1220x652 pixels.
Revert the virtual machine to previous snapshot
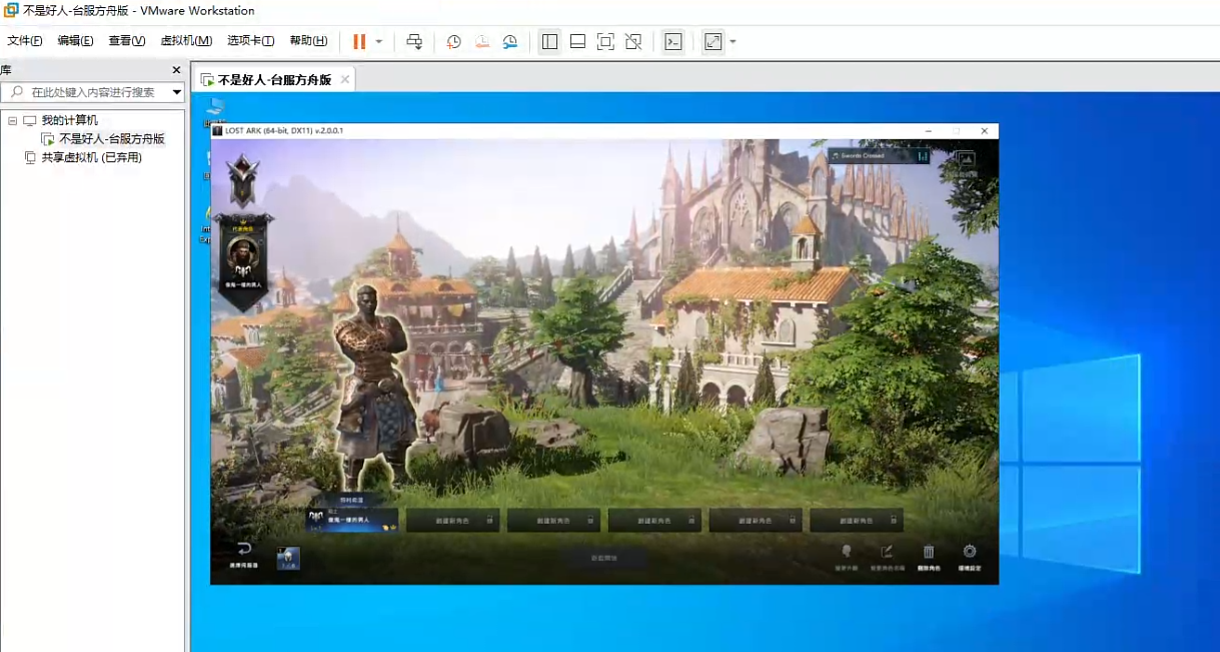point(482,42)
